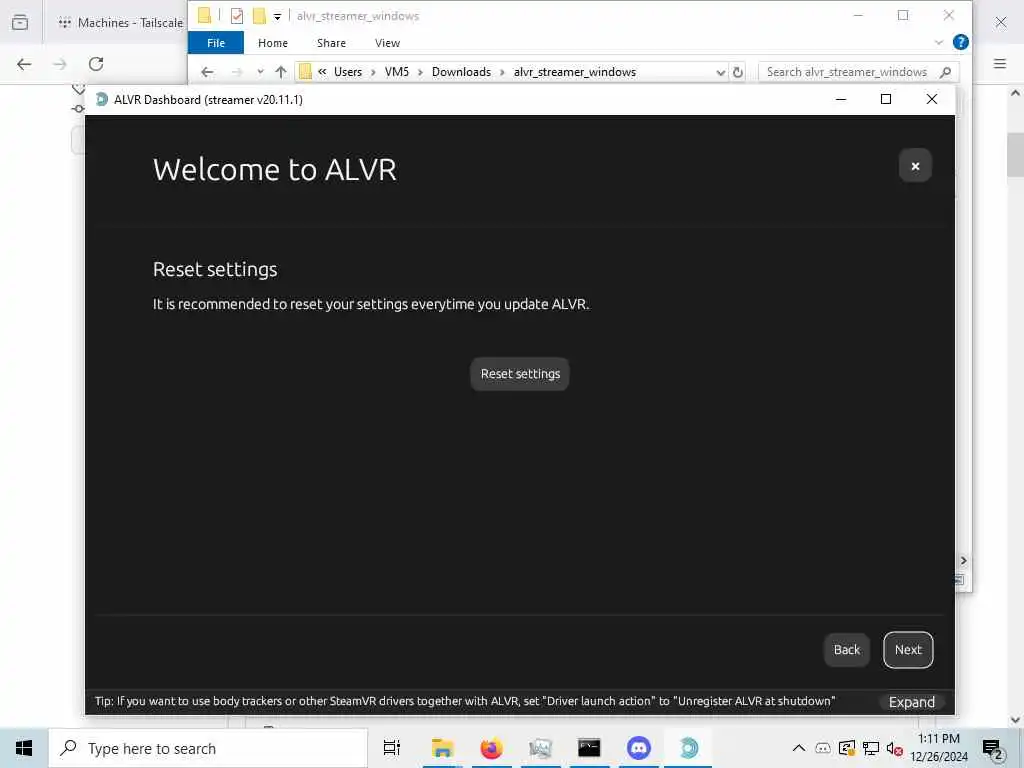Screen dimensions: 1024x768
Task: Open the browser hamburger menu
Action: (x=1000, y=63)
